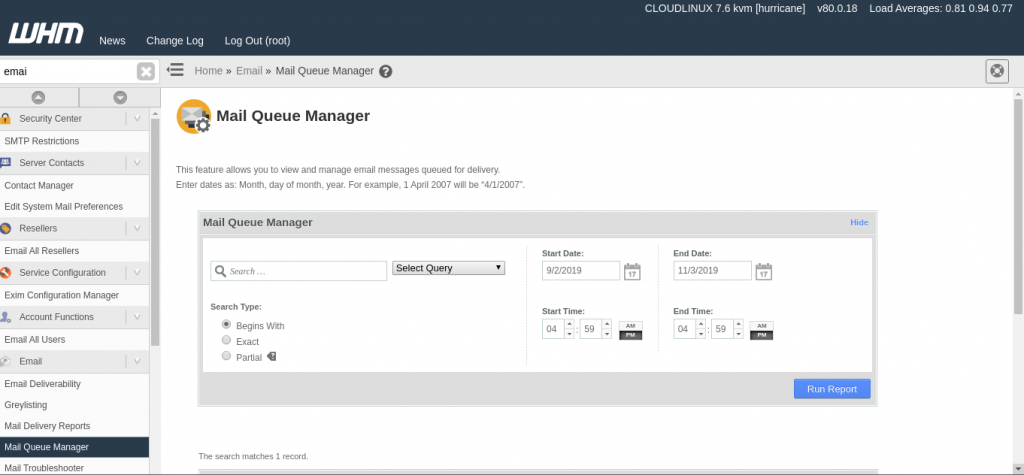The width and height of the screenshot is (1024, 475).
Task: Click the Server Contacts people icon
Action: (x=6, y=163)
